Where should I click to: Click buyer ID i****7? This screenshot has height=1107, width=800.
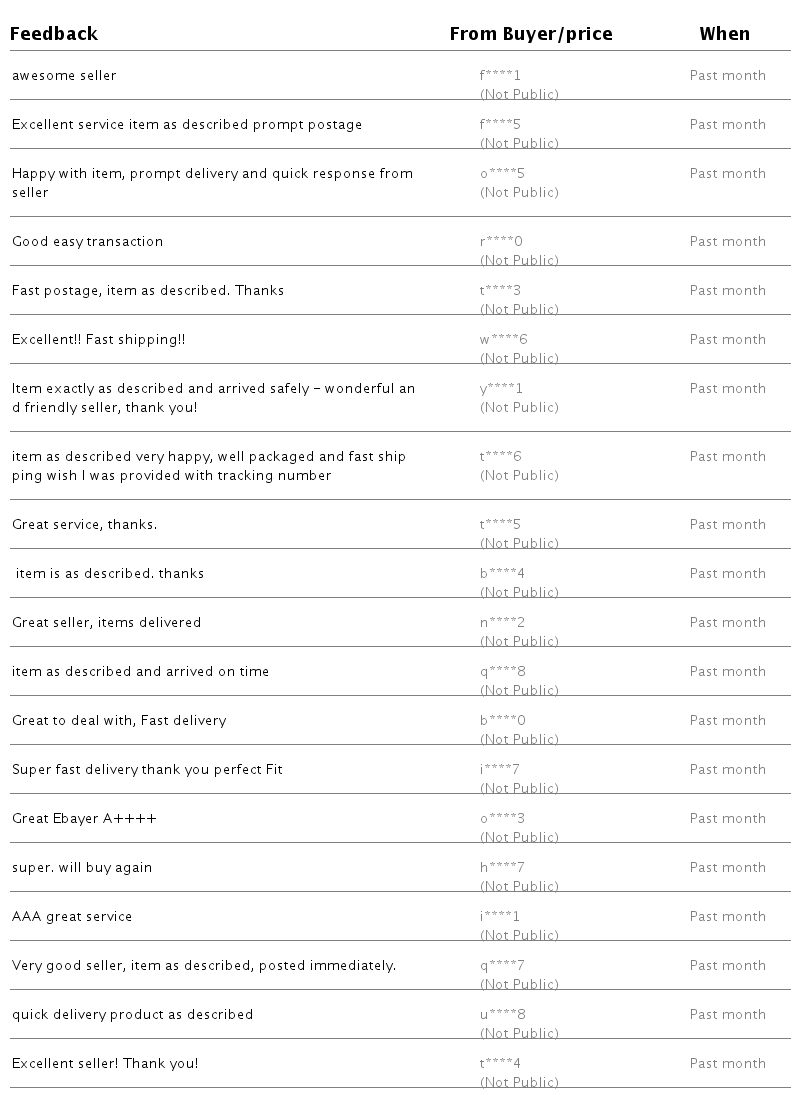coord(499,770)
